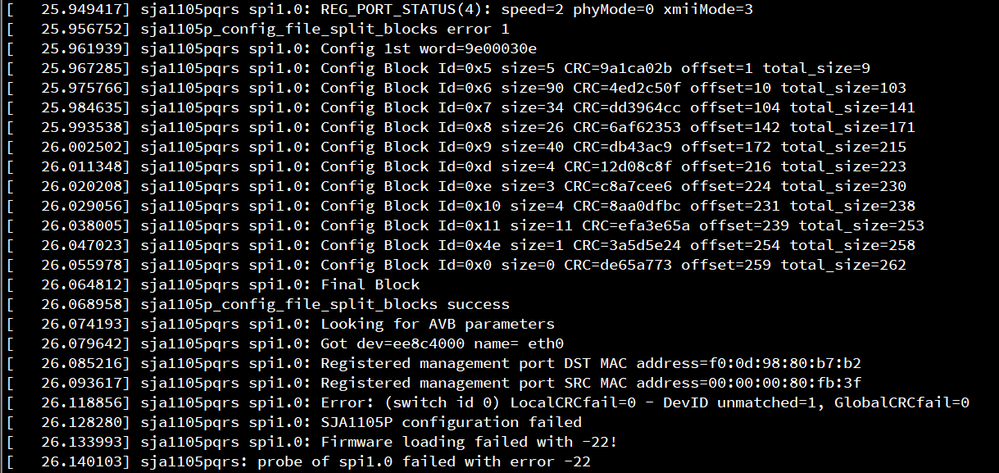Select the Config Block Id=0x4e line
Image resolution: width=999 pixels, height=473 pixels.
(x=460, y=245)
